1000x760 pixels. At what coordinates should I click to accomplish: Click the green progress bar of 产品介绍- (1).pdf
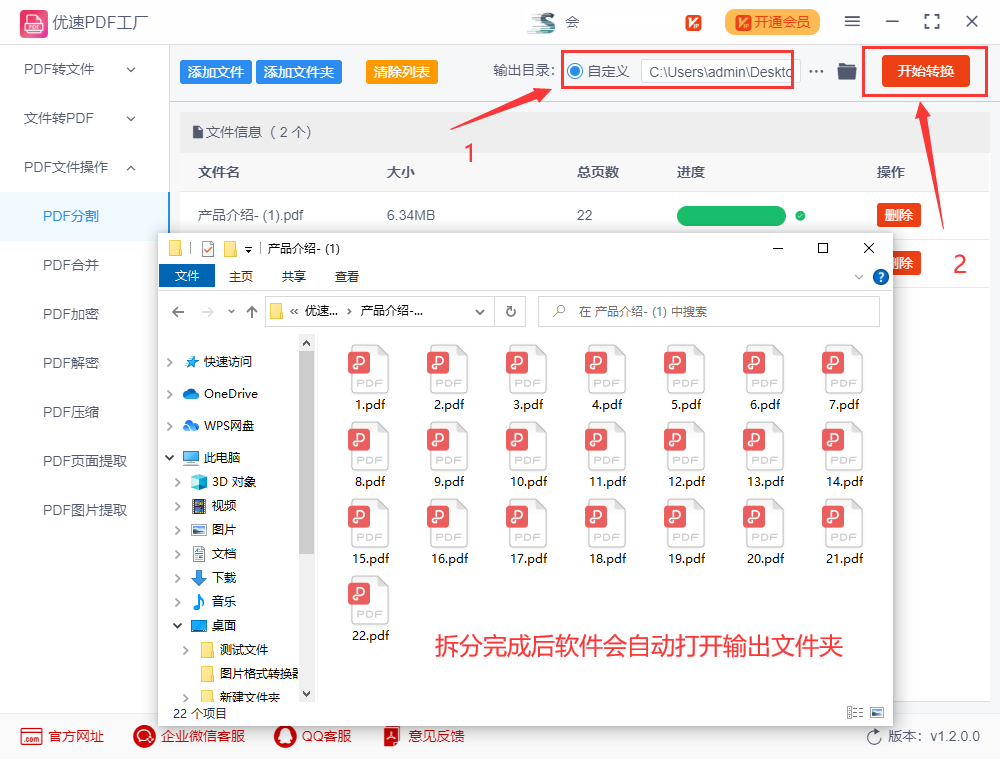click(731, 215)
